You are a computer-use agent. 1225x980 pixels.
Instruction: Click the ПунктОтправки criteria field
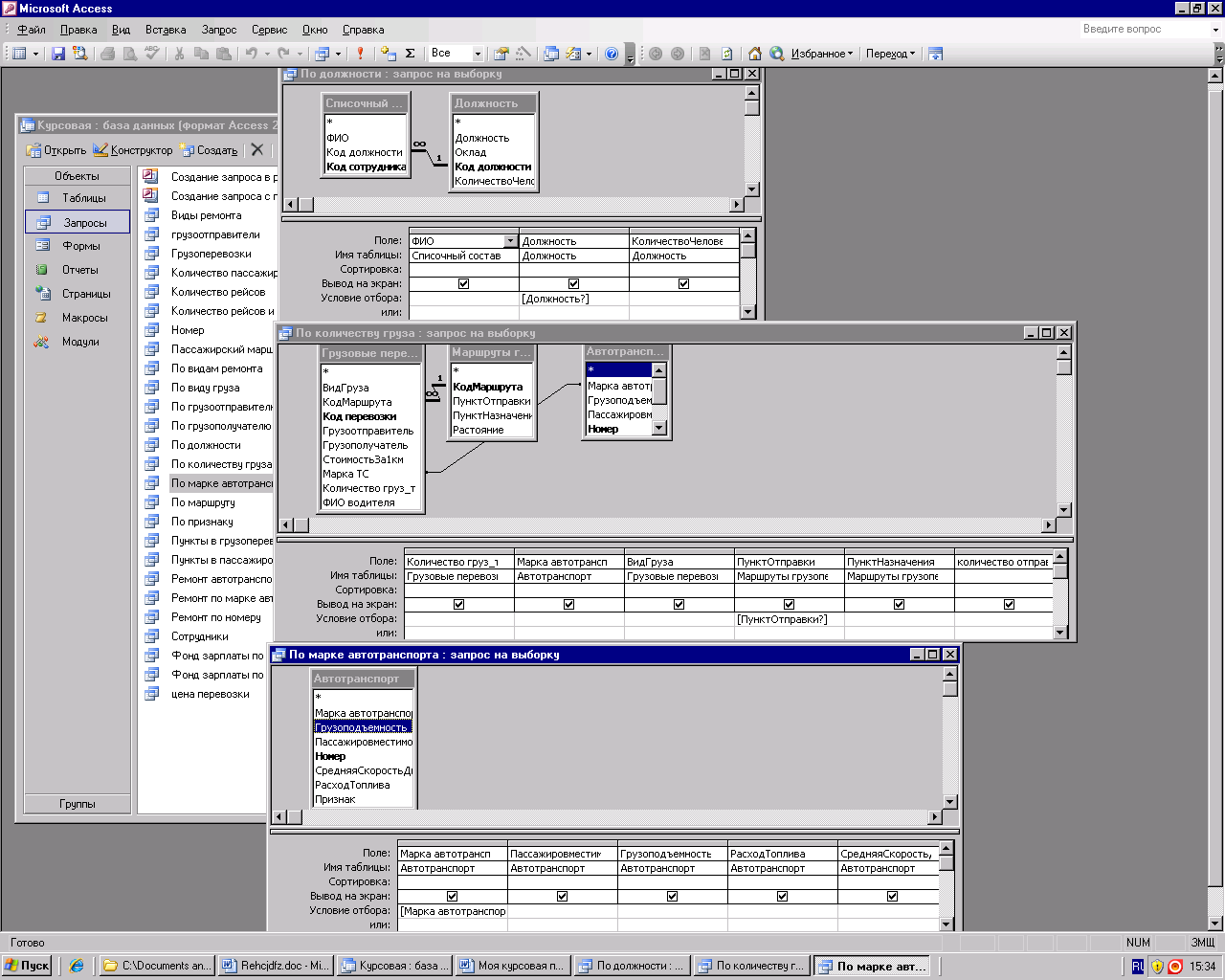(x=789, y=619)
